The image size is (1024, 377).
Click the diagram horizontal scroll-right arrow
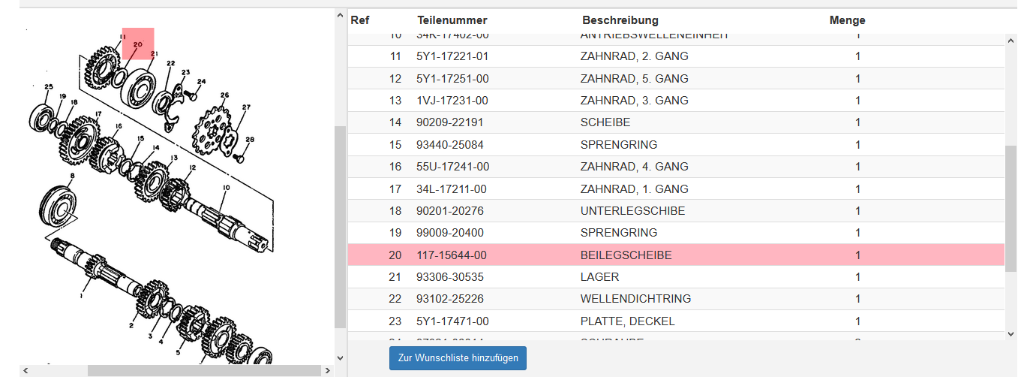(x=328, y=370)
